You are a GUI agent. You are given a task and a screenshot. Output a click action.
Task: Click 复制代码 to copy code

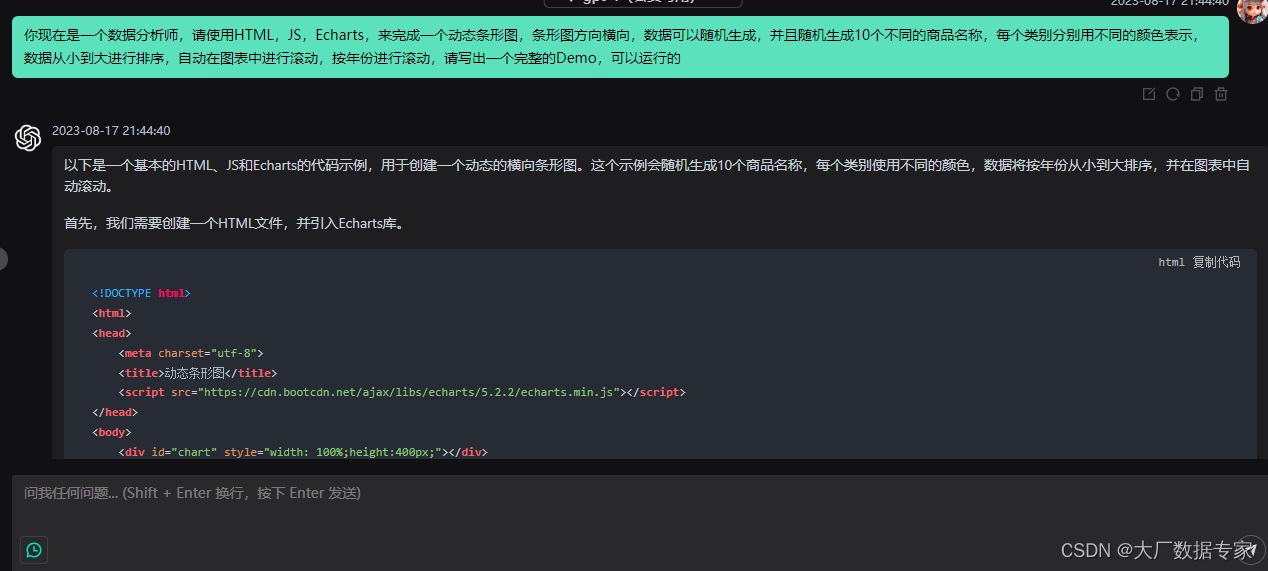(1216, 262)
